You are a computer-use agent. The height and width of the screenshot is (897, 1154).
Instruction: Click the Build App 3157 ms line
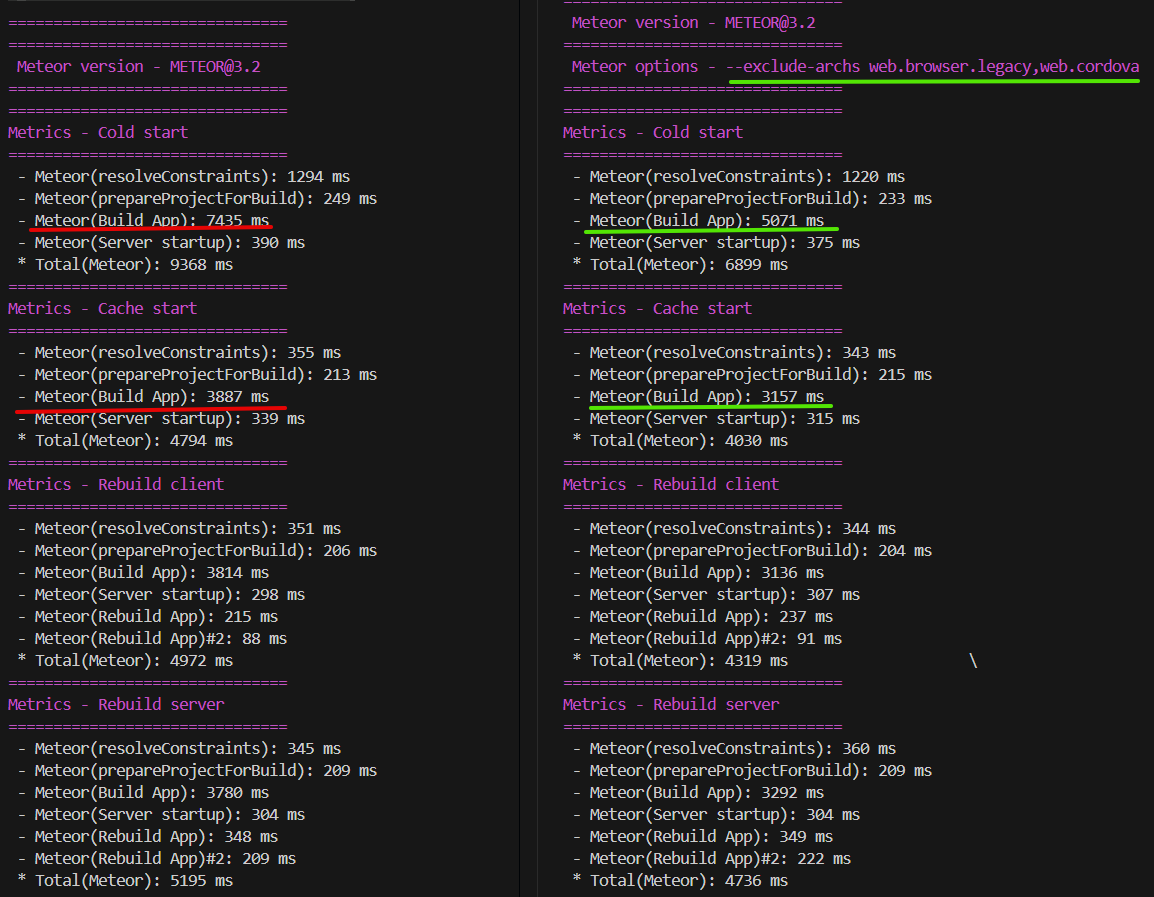point(698,397)
